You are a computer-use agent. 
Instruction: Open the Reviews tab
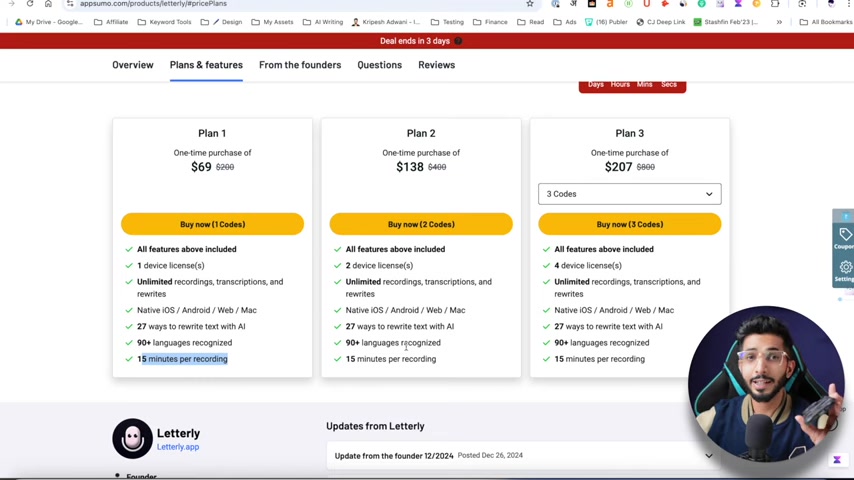(437, 65)
